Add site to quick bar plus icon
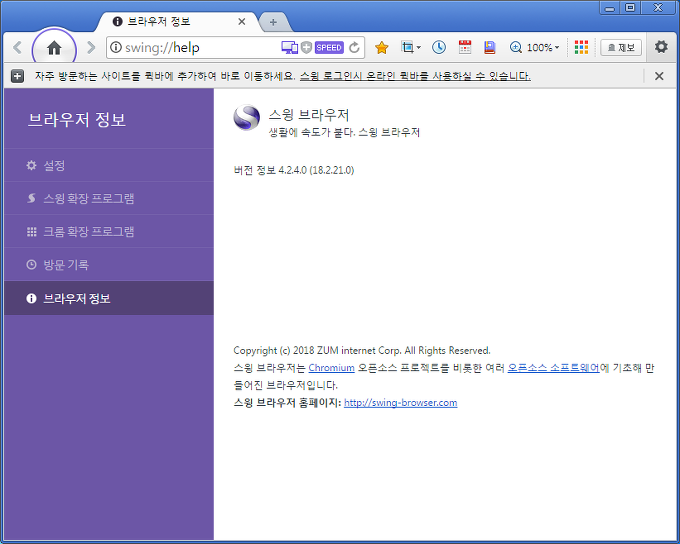Image resolution: width=680 pixels, height=544 pixels. click(17, 76)
